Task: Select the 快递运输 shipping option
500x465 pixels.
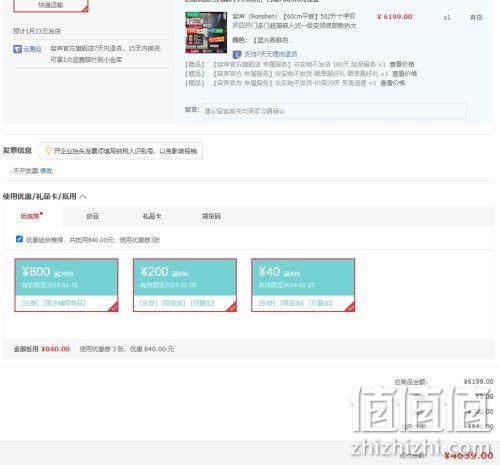Action: 51,5
